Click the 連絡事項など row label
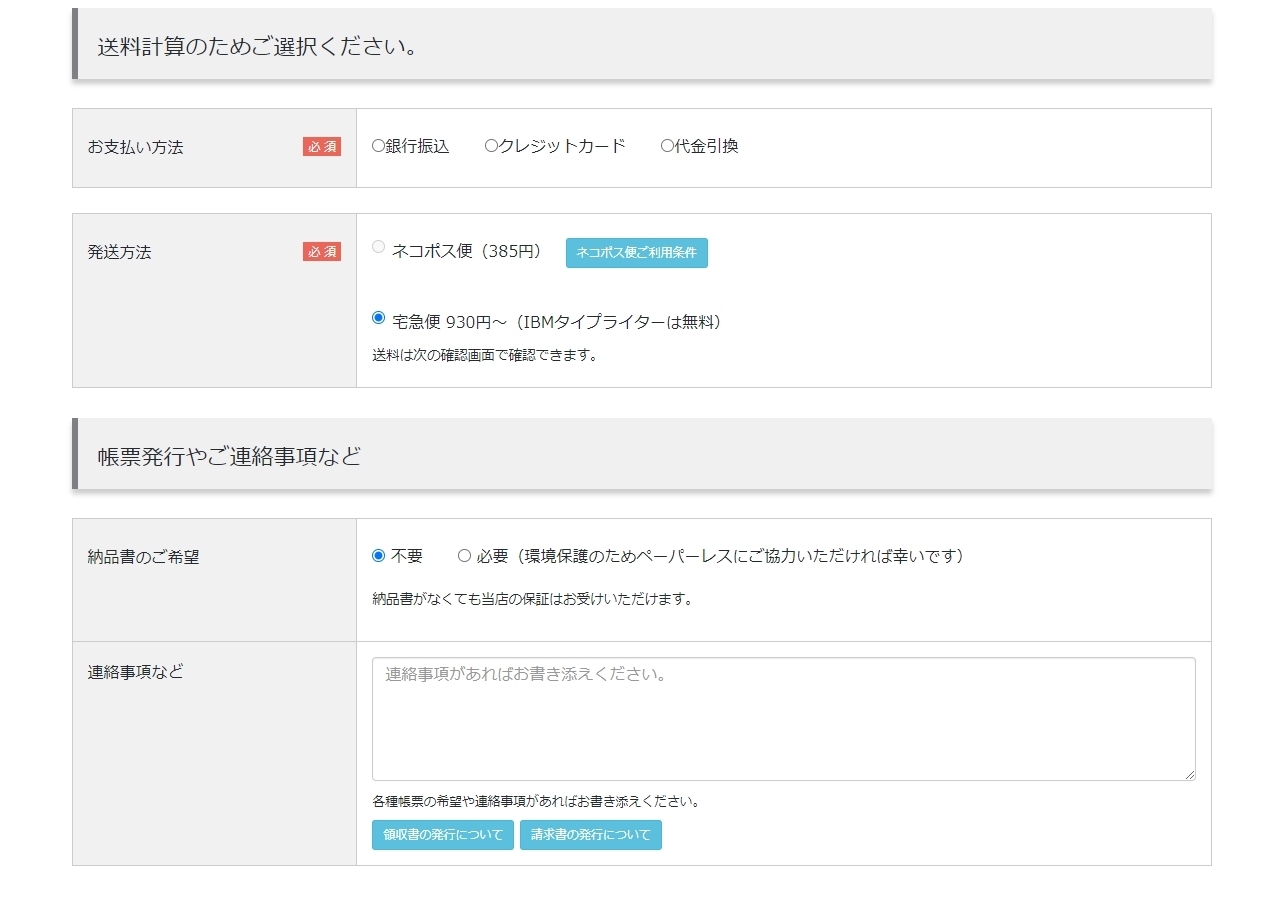This screenshot has width=1280, height=900. pyautogui.click(x=135, y=672)
